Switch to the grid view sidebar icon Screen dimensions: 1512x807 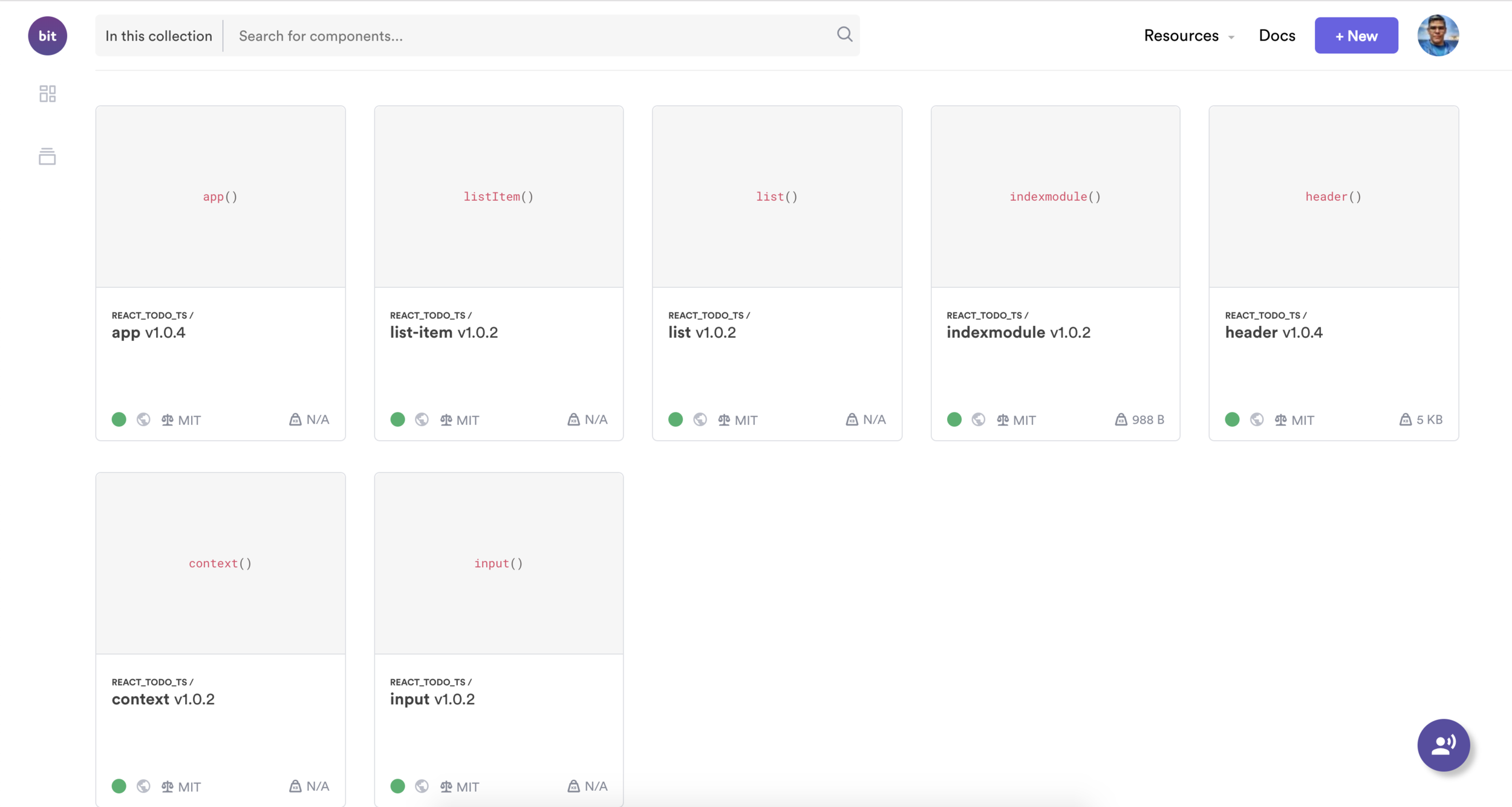point(47,94)
